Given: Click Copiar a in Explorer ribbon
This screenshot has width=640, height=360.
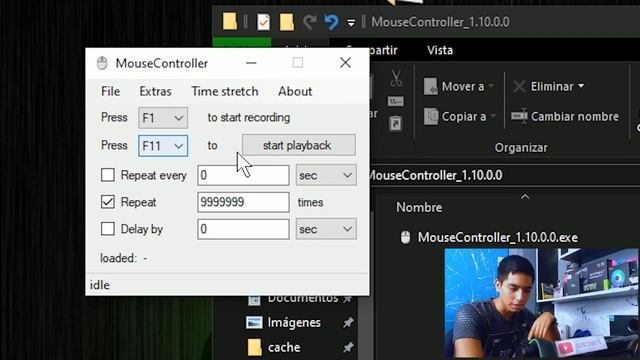Looking at the screenshot, I should point(460,116).
